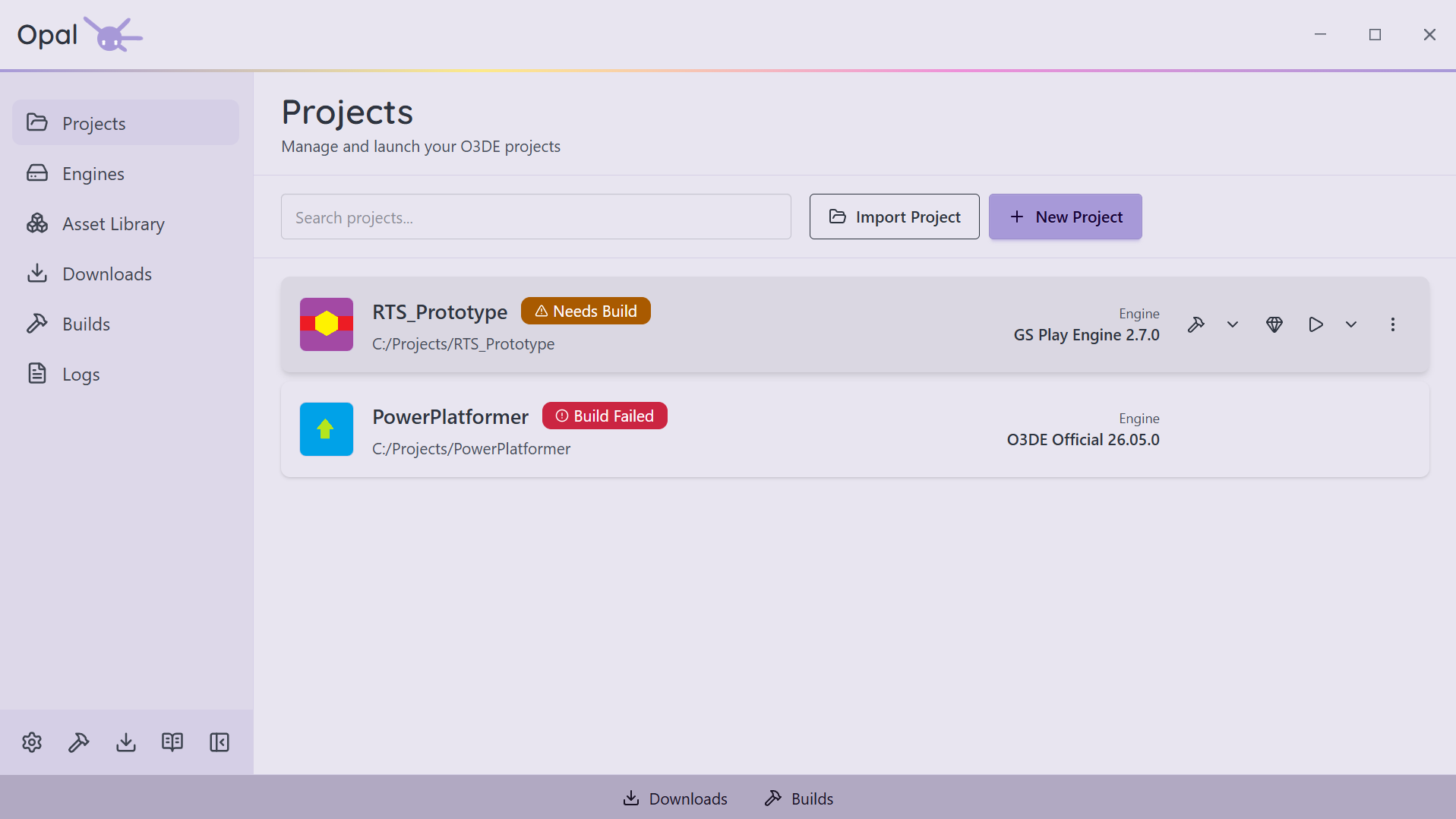Image resolution: width=1456 pixels, height=819 pixels.
Task: Open the three-dot menu for RTS_Prototype
Action: click(1393, 324)
